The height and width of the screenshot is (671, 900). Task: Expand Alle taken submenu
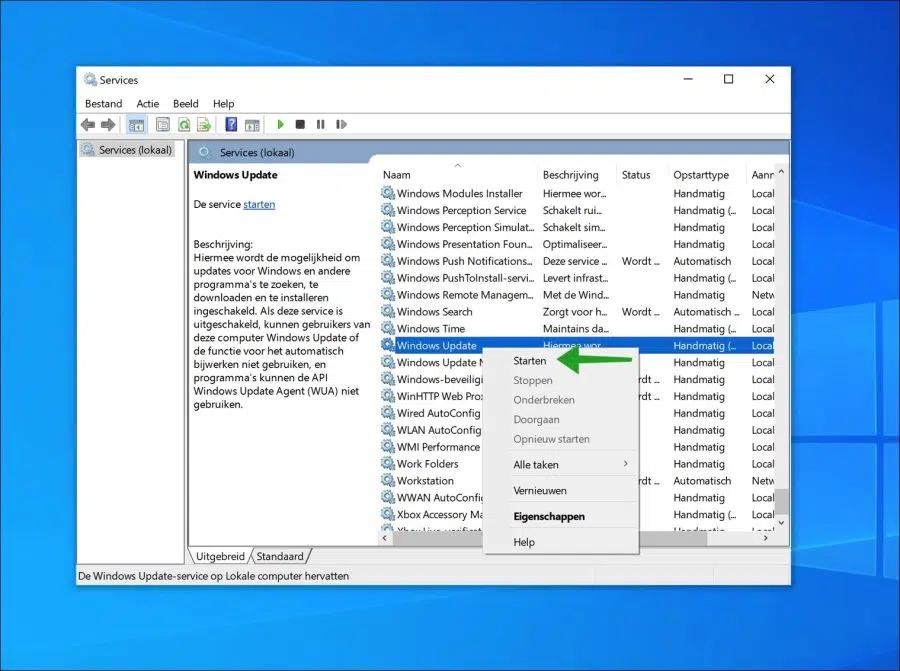[561, 464]
